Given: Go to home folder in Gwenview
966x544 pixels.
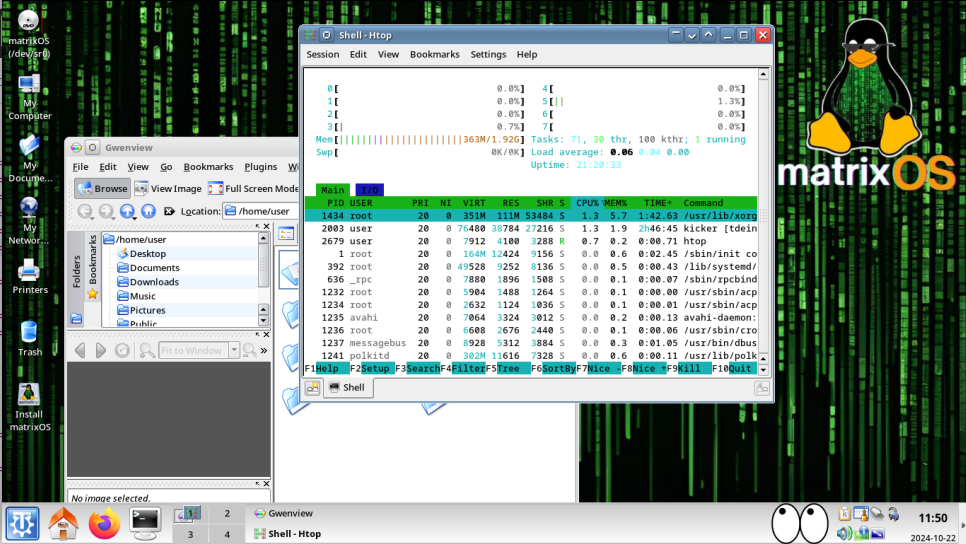Looking at the screenshot, I should coord(148,211).
